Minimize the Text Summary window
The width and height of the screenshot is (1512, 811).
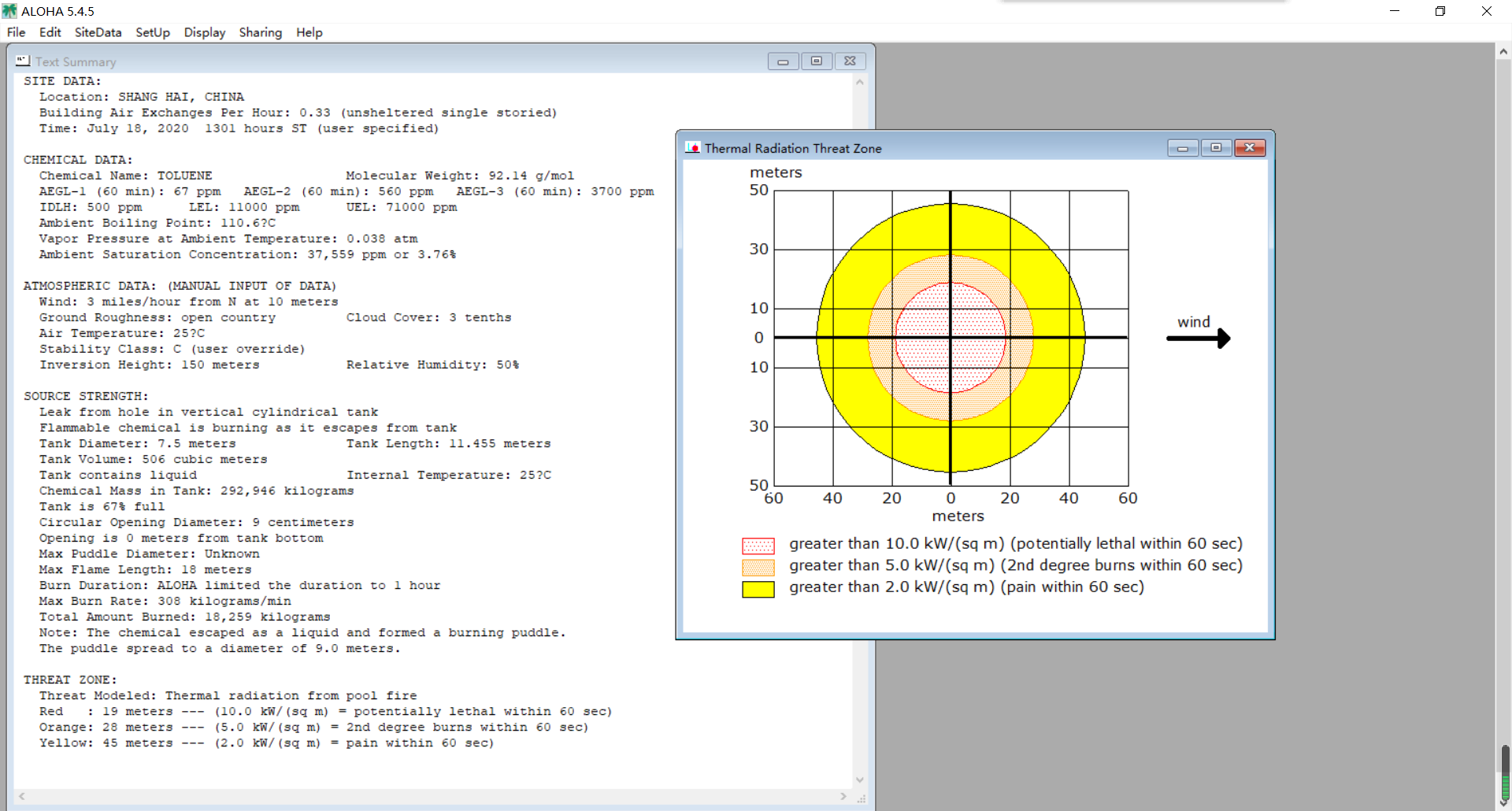[783, 61]
